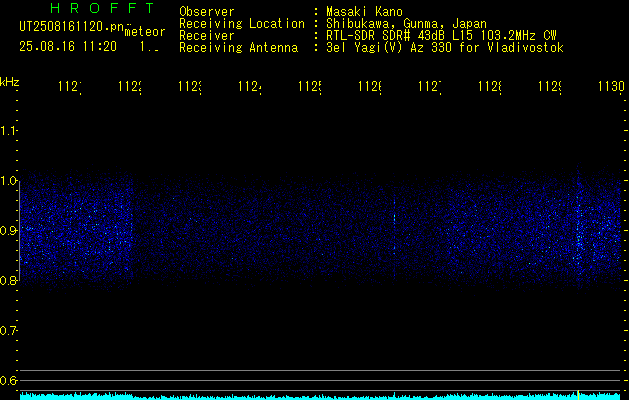
Task: Click the date 25.08.16 11:20 text
Action: click(68, 47)
